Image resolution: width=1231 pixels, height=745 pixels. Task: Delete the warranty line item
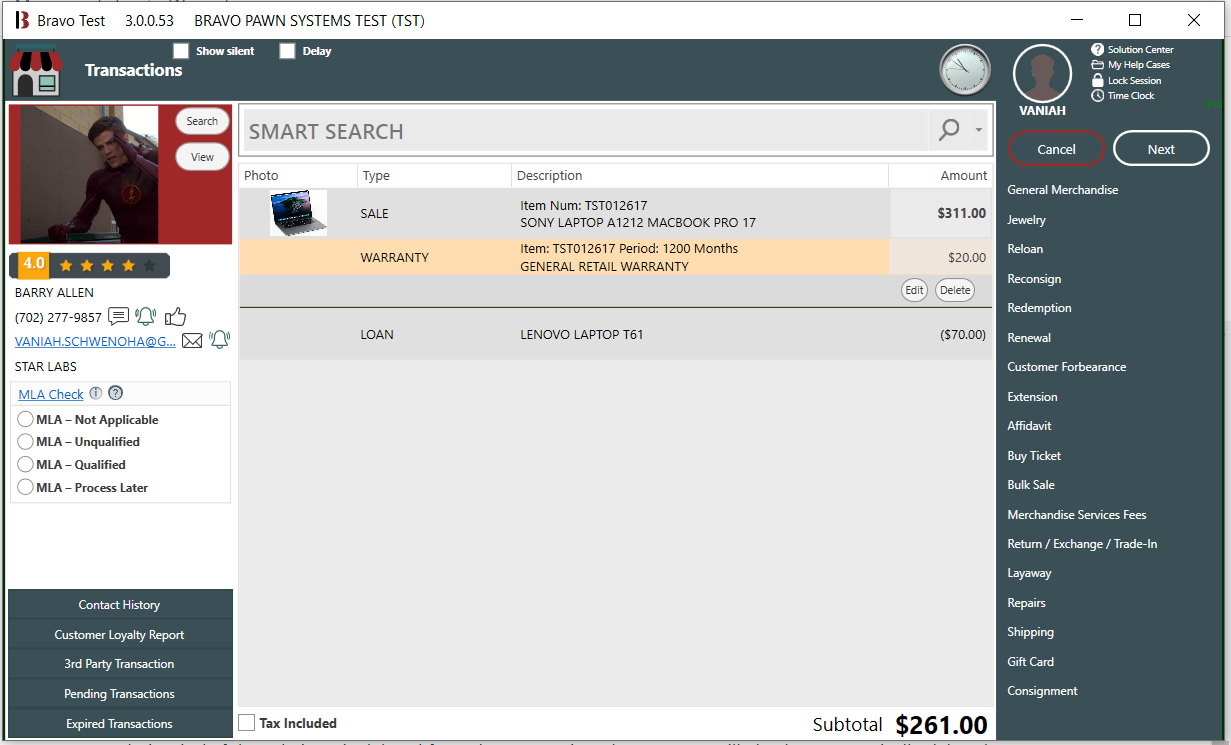pyautogui.click(x=955, y=290)
